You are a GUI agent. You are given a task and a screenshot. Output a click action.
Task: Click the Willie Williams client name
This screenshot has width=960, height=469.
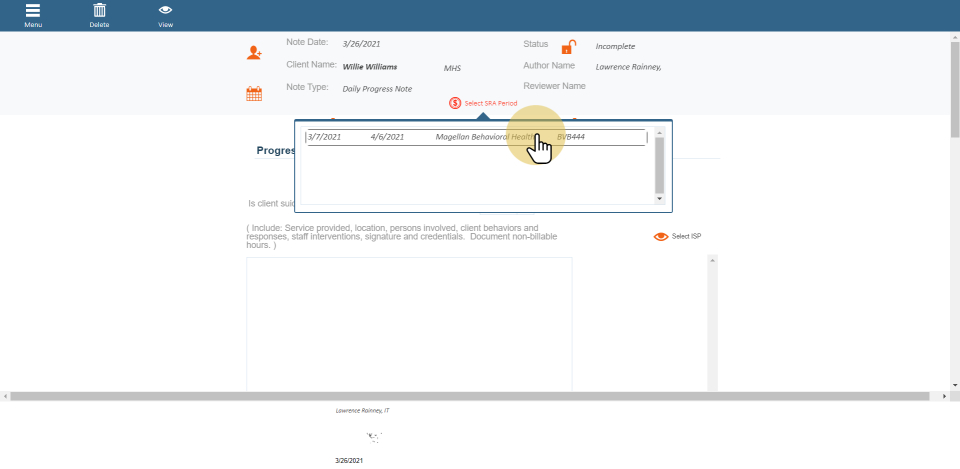click(369, 67)
